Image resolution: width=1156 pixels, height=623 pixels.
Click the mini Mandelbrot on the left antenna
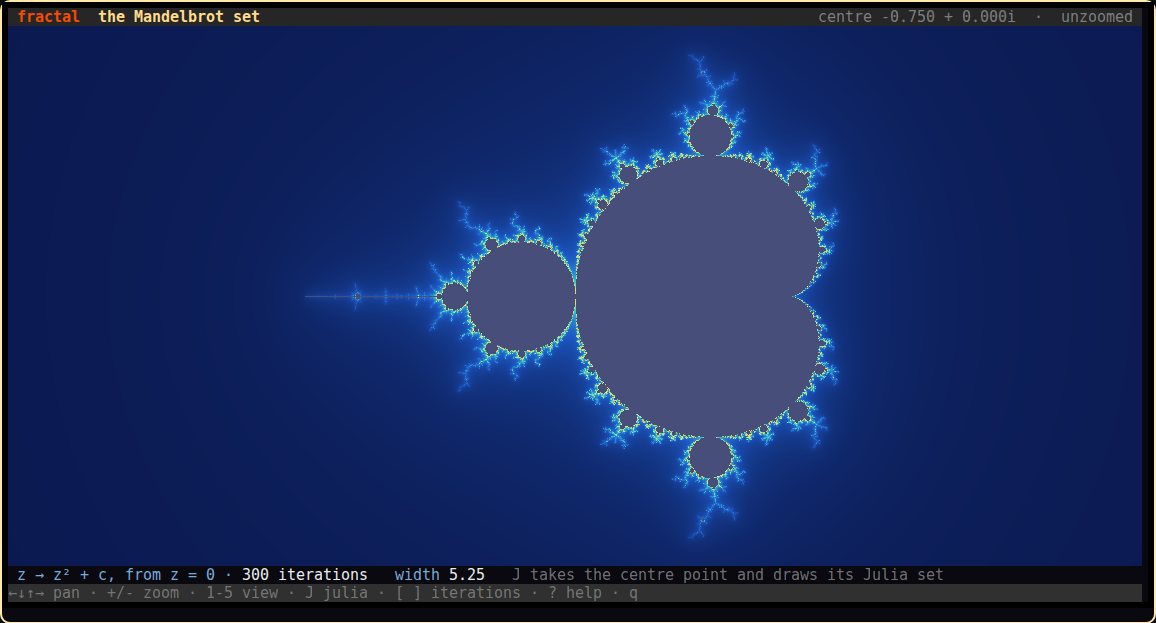point(357,296)
